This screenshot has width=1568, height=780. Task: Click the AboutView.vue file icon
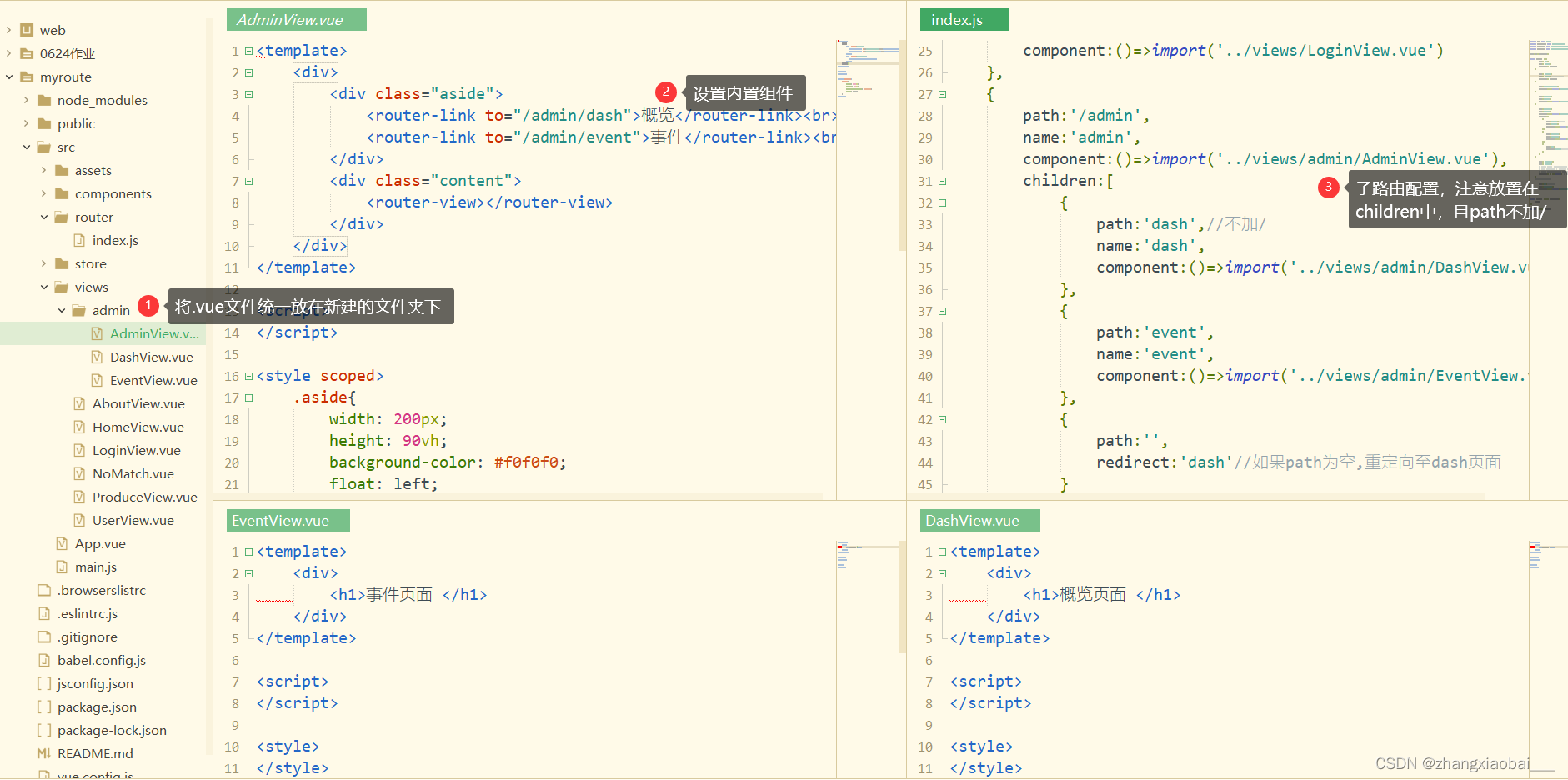click(x=79, y=403)
